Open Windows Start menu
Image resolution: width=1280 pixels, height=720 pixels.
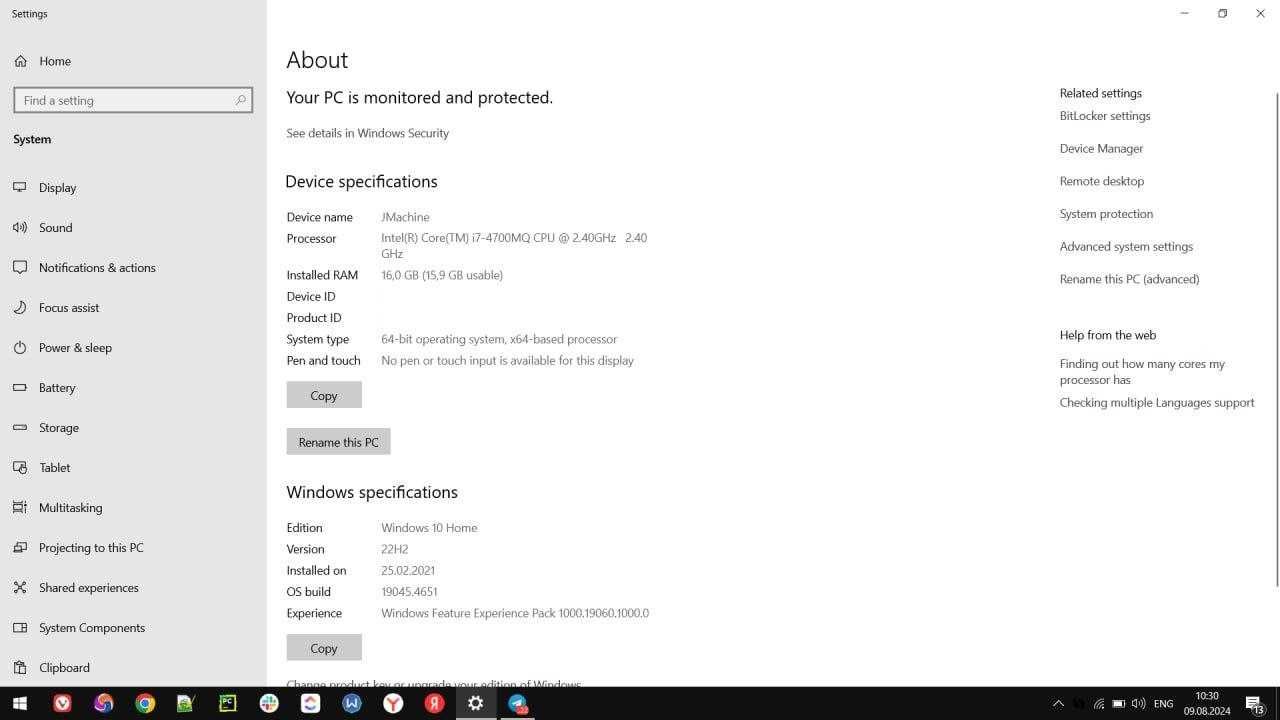click(20, 703)
